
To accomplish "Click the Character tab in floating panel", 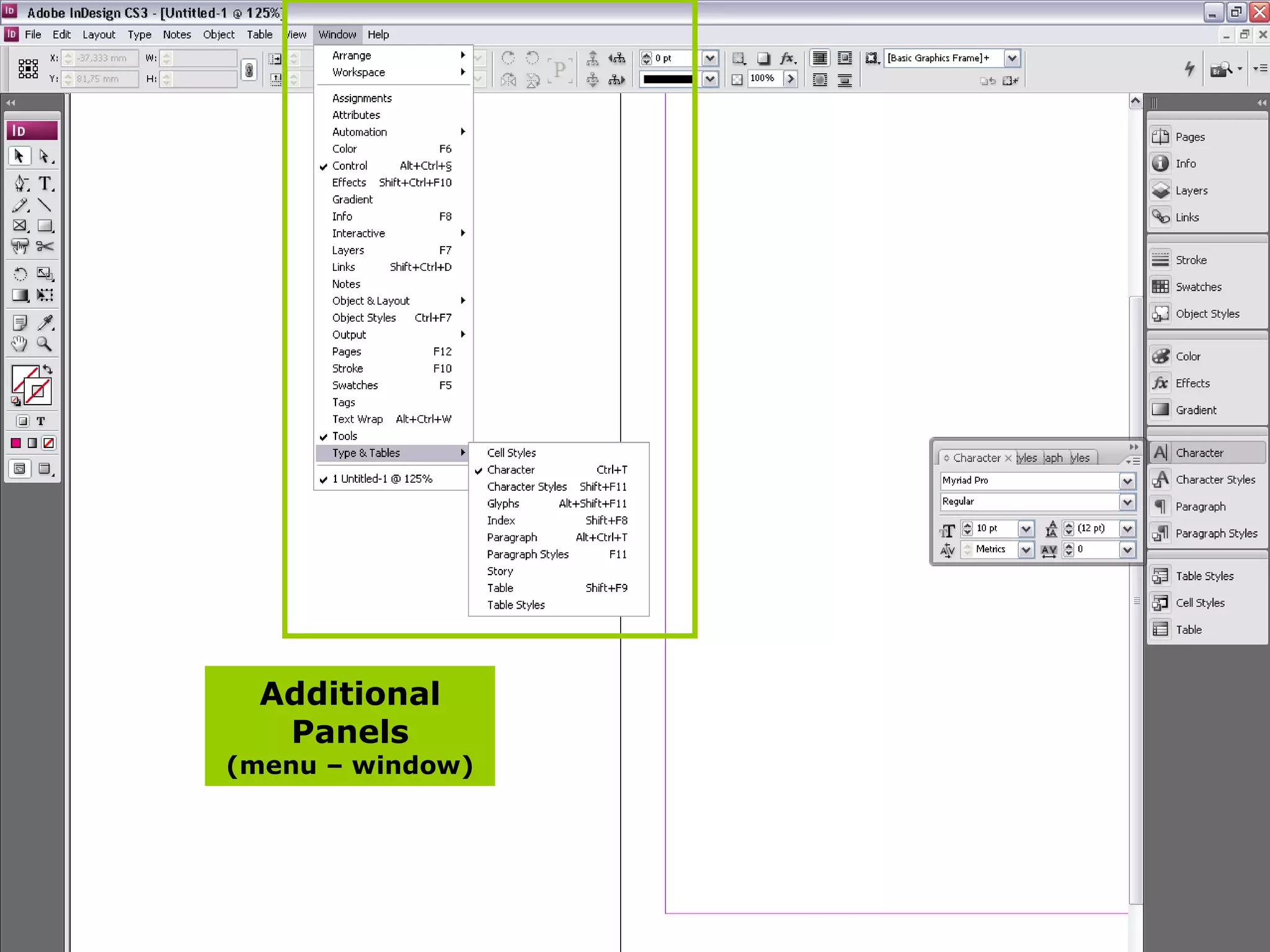I will pos(977,458).
